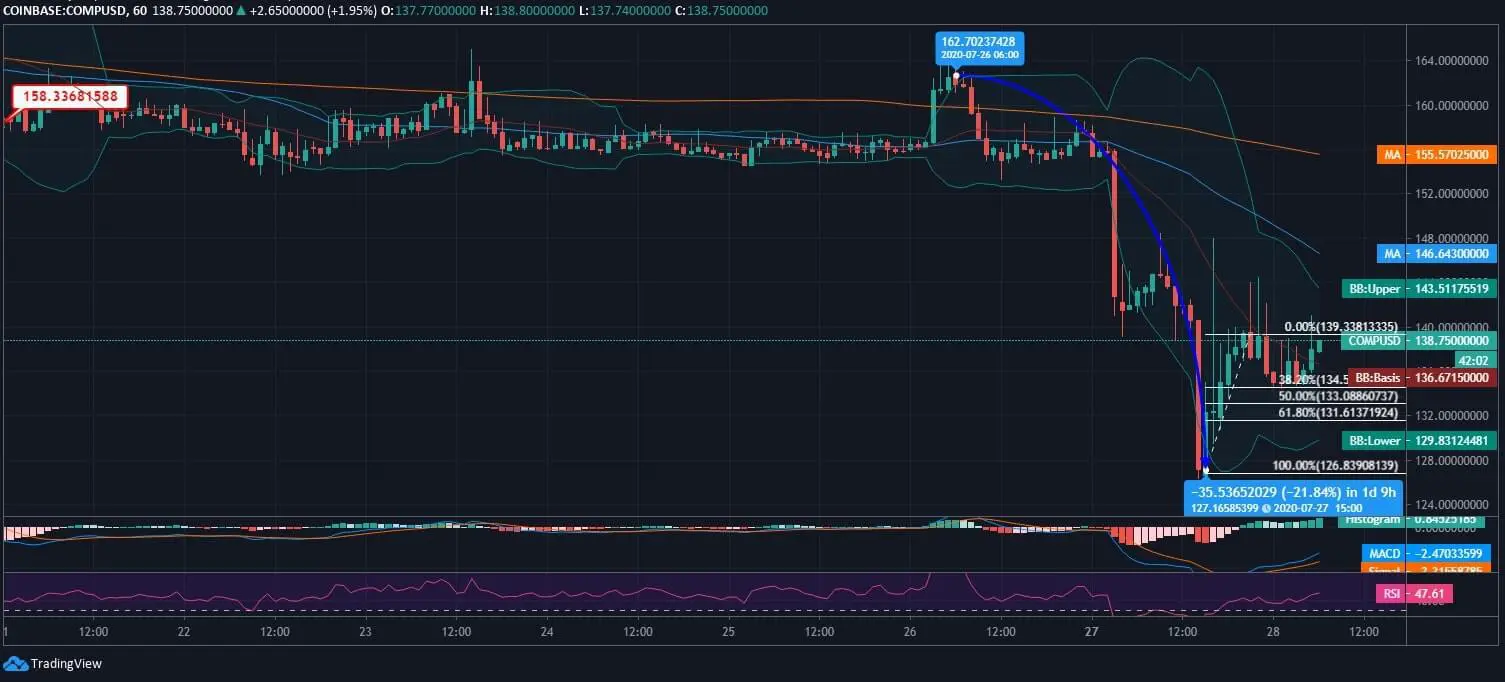The width and height of the screenshot is (1505, 682).
Task: Click the BB:Basis 136.67150000 label
Action: point(1421,378)
